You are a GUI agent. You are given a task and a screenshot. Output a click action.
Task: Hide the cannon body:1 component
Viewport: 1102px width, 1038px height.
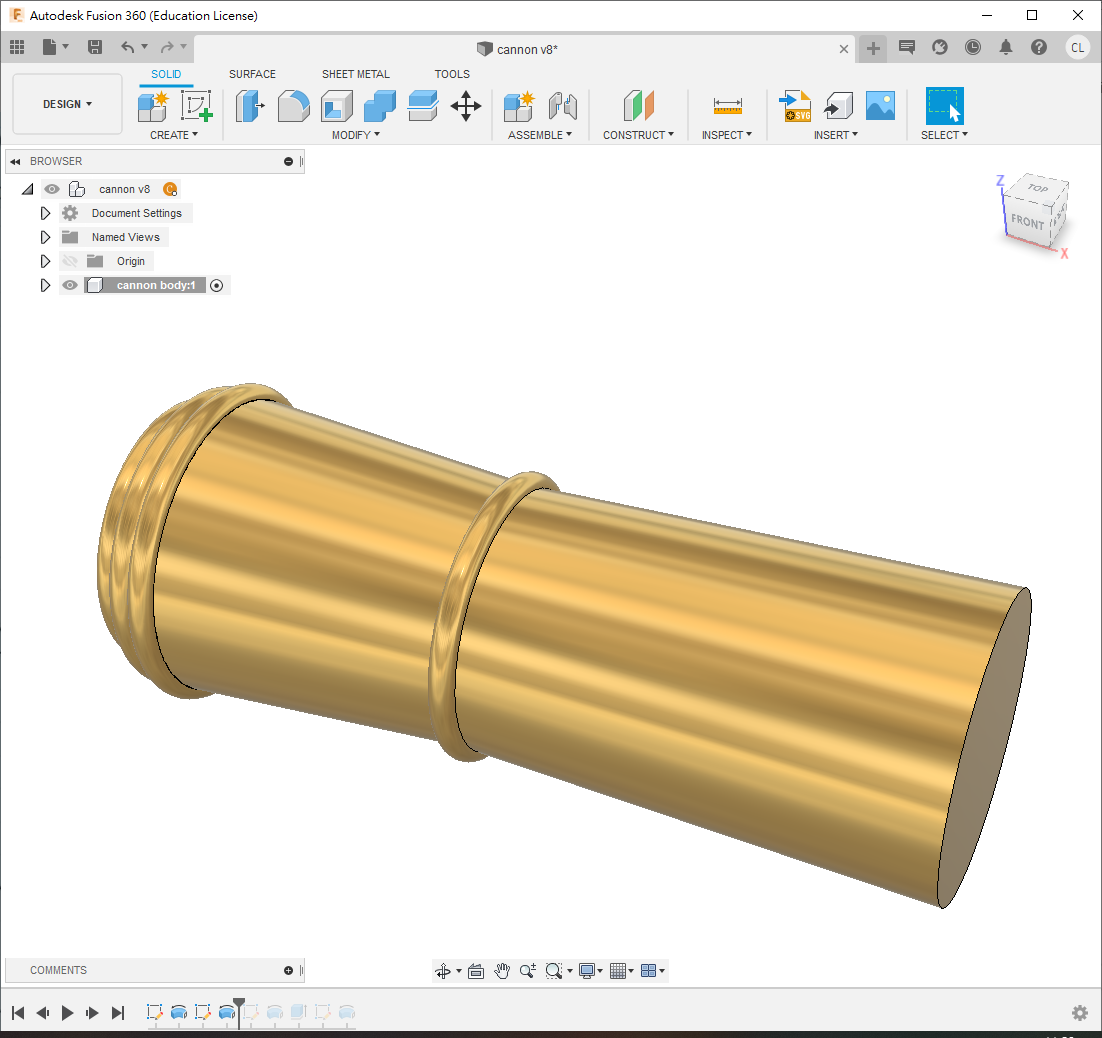pos(70,285)
